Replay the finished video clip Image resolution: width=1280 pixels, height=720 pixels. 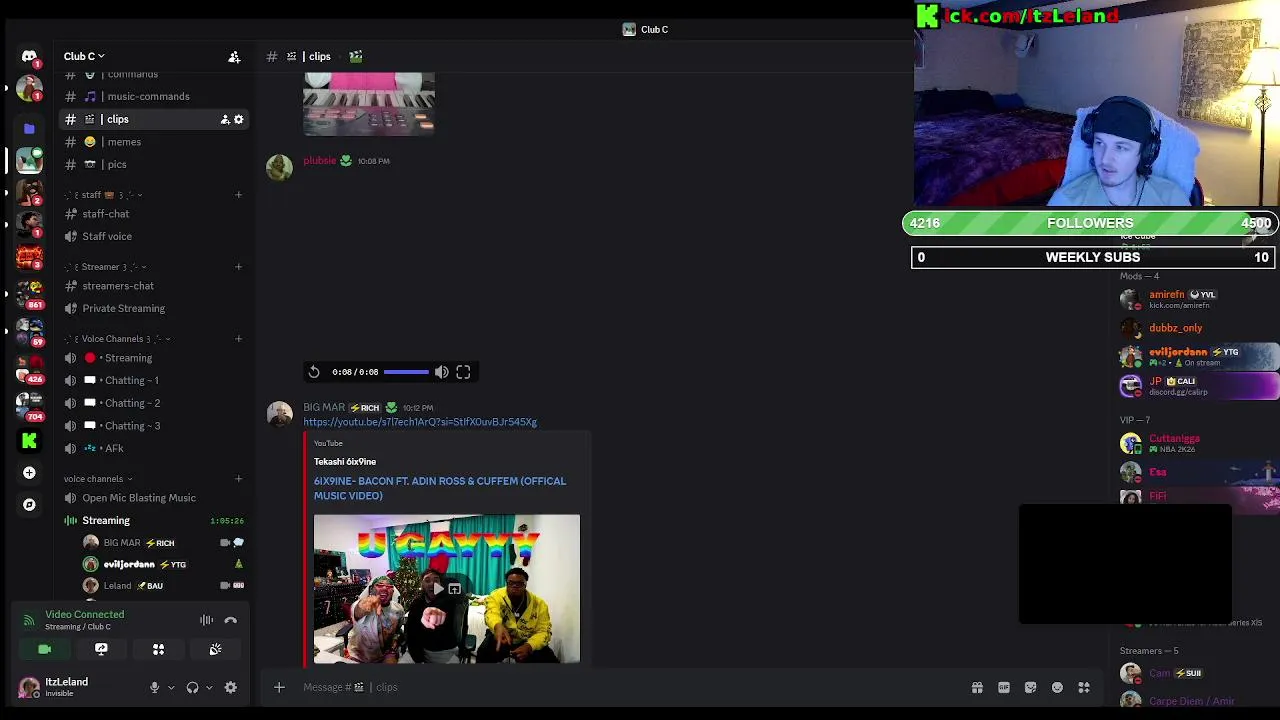(x=314, y=372)
